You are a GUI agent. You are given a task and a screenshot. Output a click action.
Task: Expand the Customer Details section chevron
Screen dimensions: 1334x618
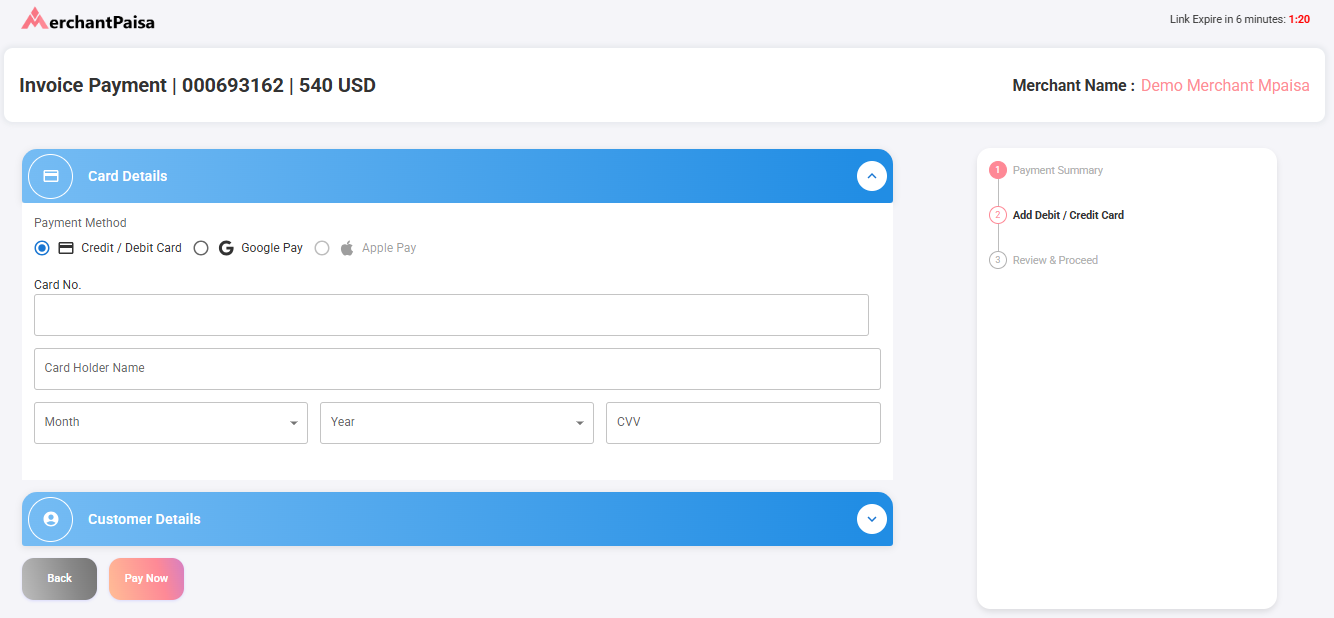pyautogui.click(x=871, y=519)
